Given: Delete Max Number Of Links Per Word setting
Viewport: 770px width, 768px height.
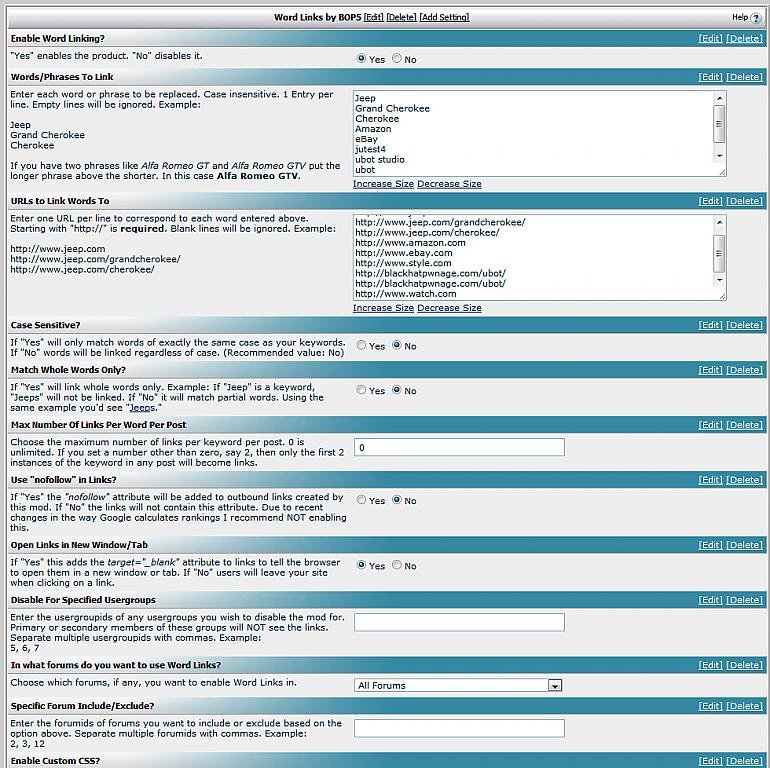Looking at the screenshot, I should pos(744,425).
